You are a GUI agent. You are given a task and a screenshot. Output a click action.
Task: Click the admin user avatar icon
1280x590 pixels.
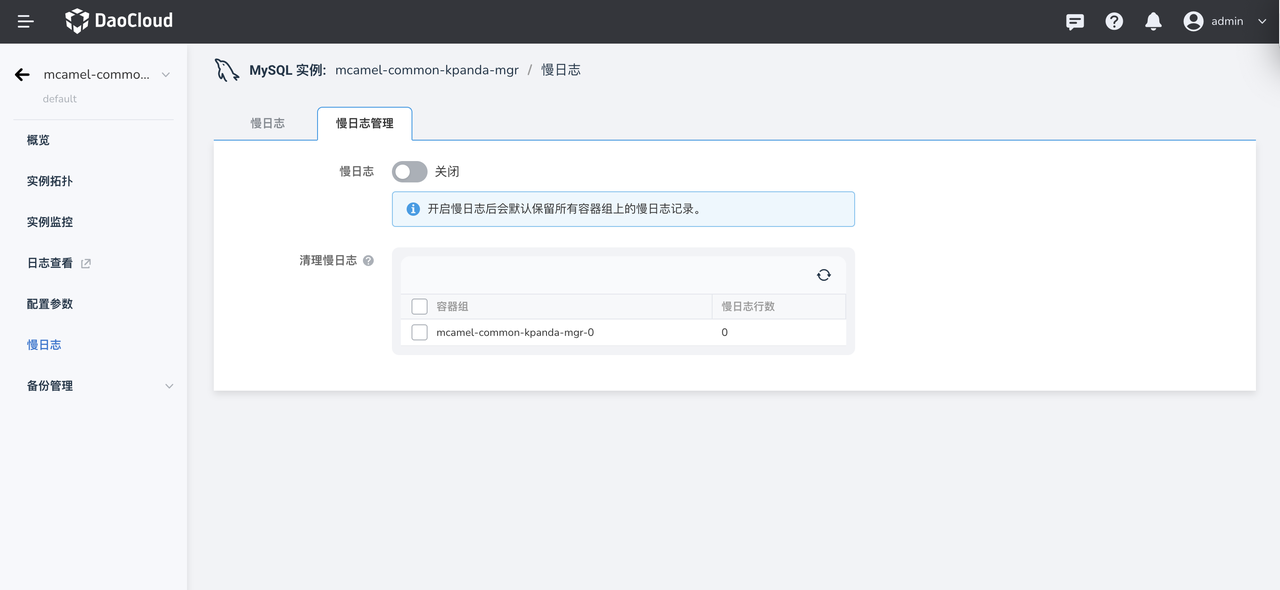pyautogui.click(x=1193, y=21)
